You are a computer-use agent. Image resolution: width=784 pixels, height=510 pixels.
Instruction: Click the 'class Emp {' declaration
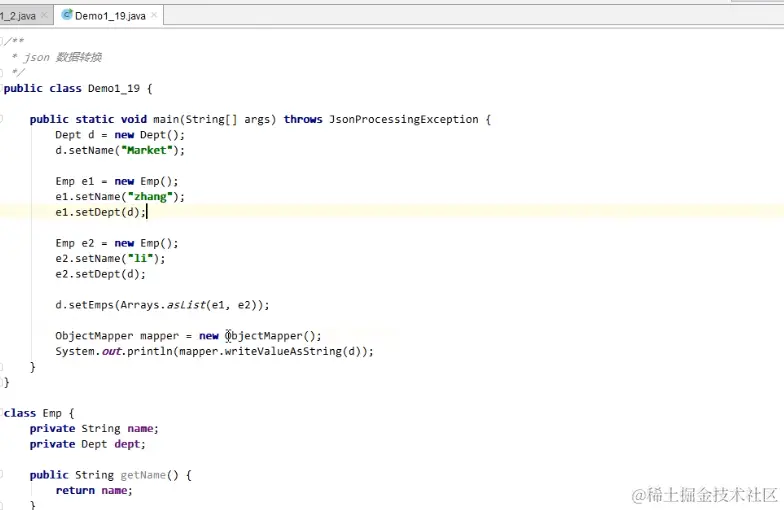[39, 414]
